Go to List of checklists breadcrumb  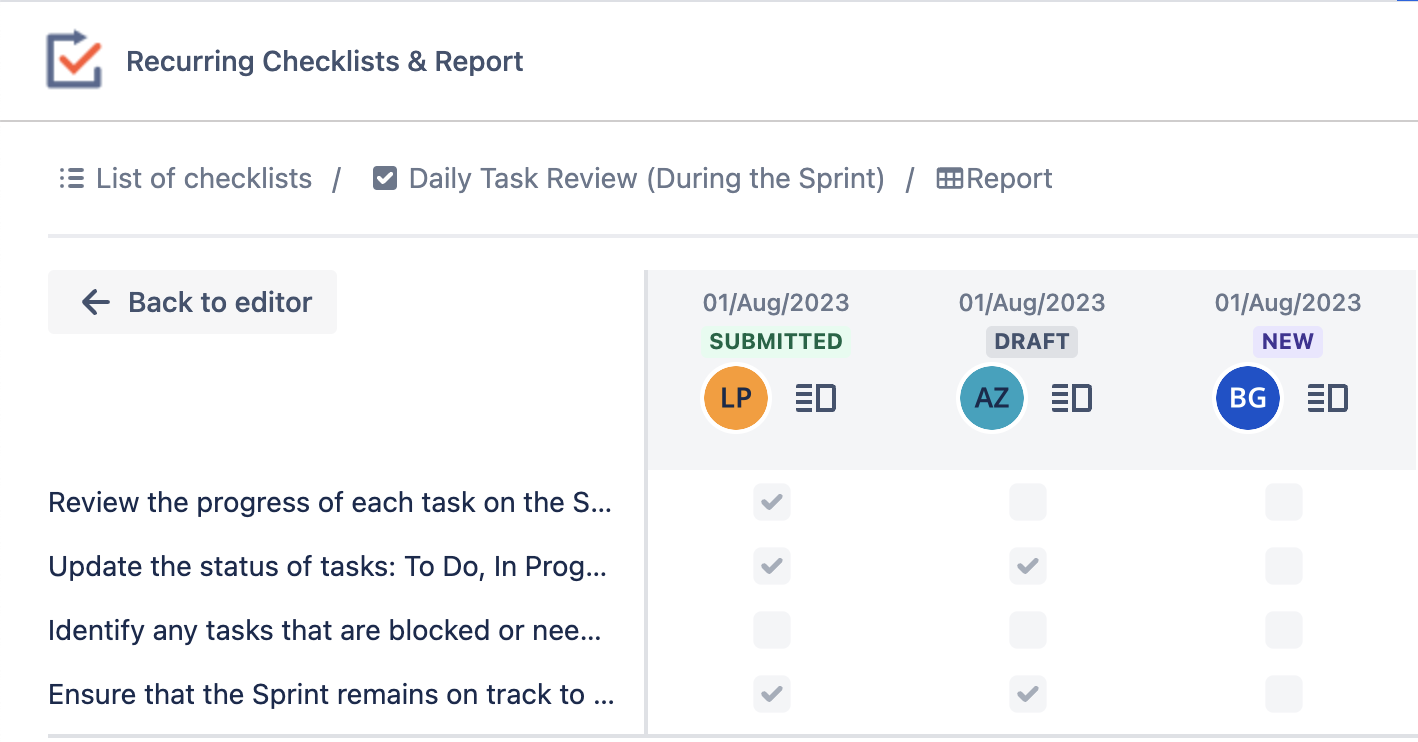[x=186, y=179]
